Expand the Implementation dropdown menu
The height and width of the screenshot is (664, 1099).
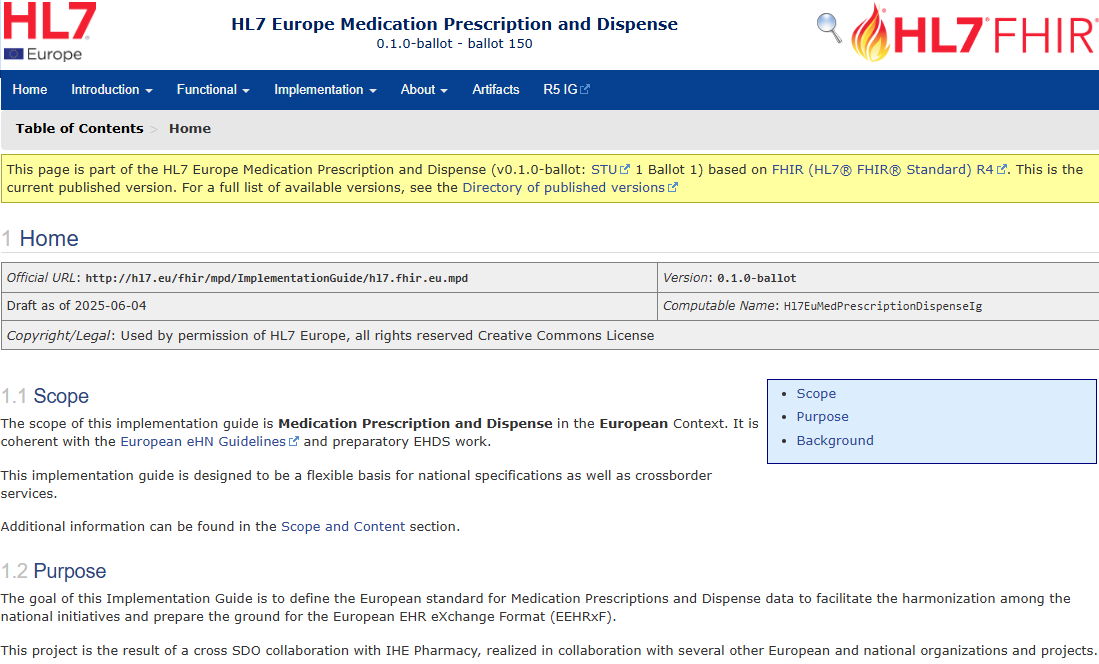pyautogui.click(x=325, y=90)
